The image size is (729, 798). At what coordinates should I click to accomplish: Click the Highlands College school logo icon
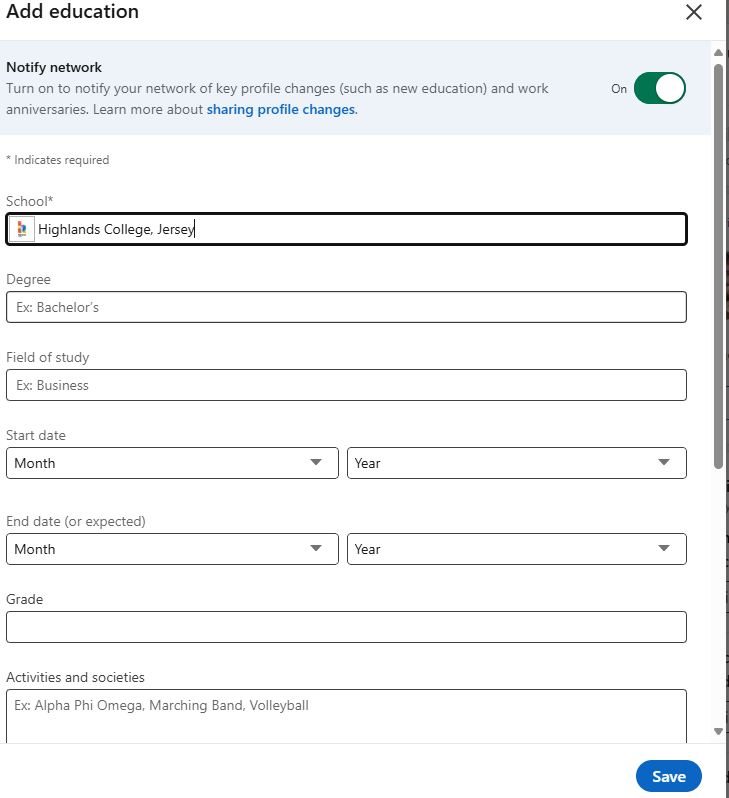pos(22,229)
